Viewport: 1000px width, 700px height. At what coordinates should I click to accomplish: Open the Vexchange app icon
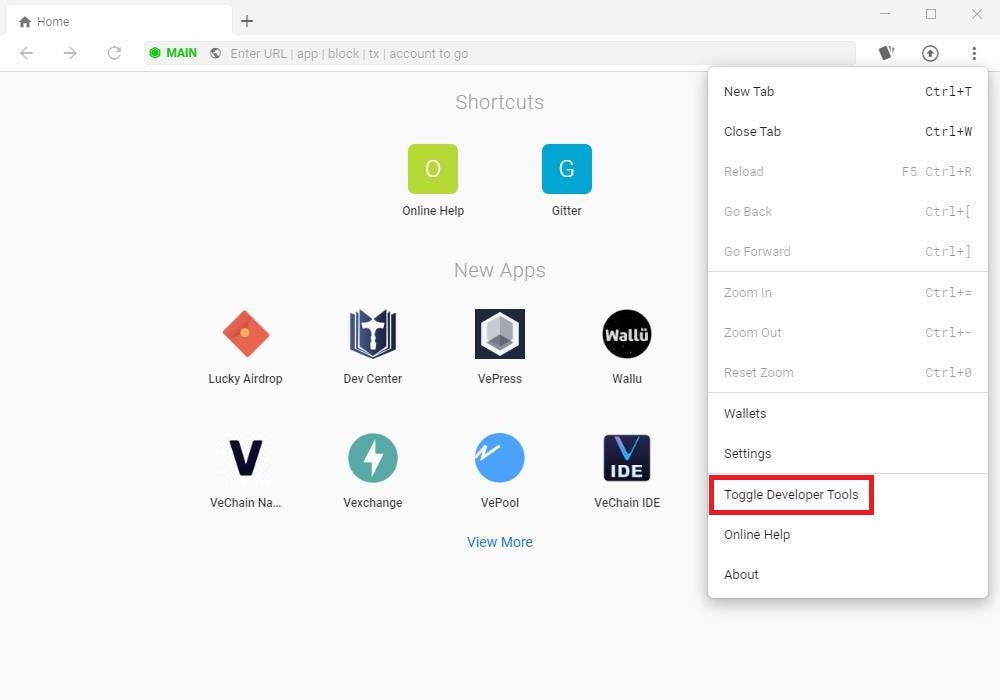coord(372,458)
